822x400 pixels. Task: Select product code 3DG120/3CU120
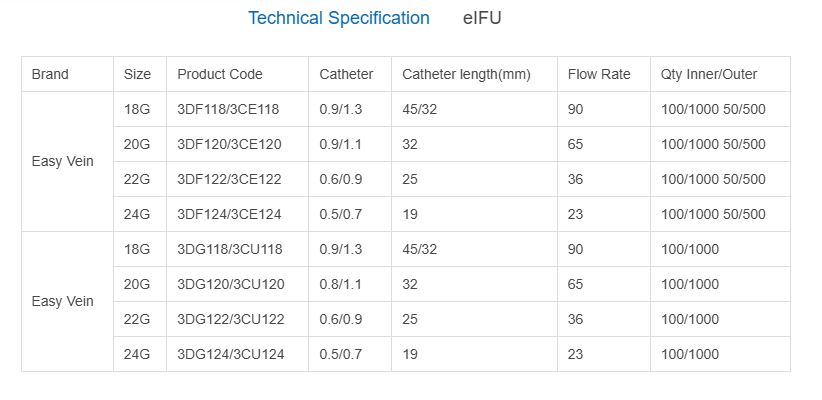click(x=230, y=284)
